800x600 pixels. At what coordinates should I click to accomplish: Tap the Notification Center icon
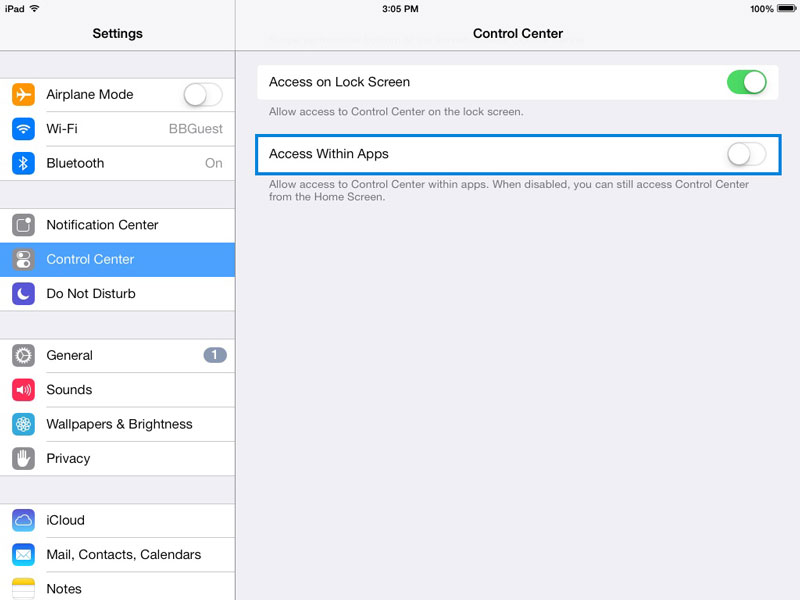click(x=23, y=225)
